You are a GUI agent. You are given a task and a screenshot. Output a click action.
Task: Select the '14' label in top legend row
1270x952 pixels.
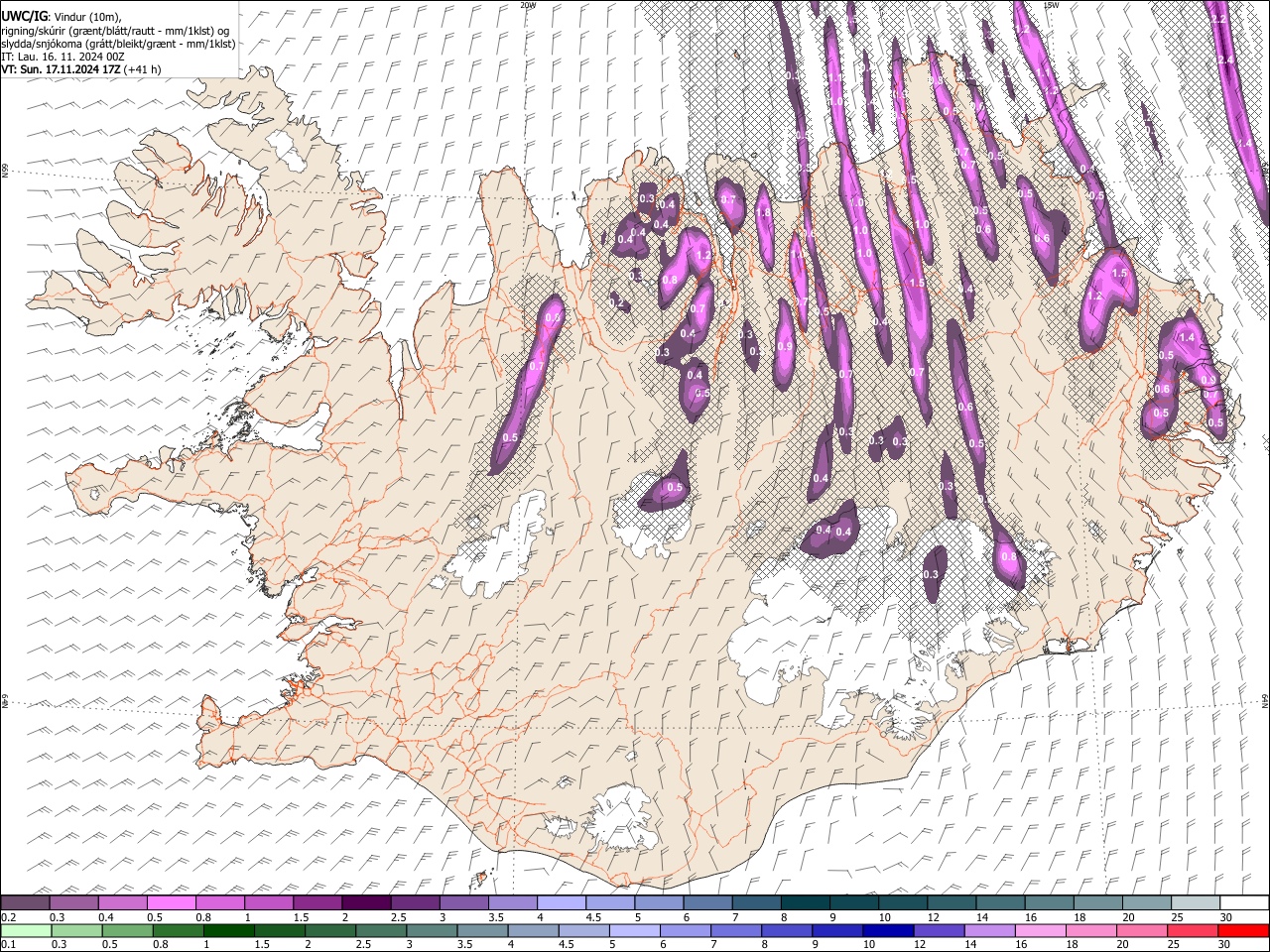coord(982,917)
